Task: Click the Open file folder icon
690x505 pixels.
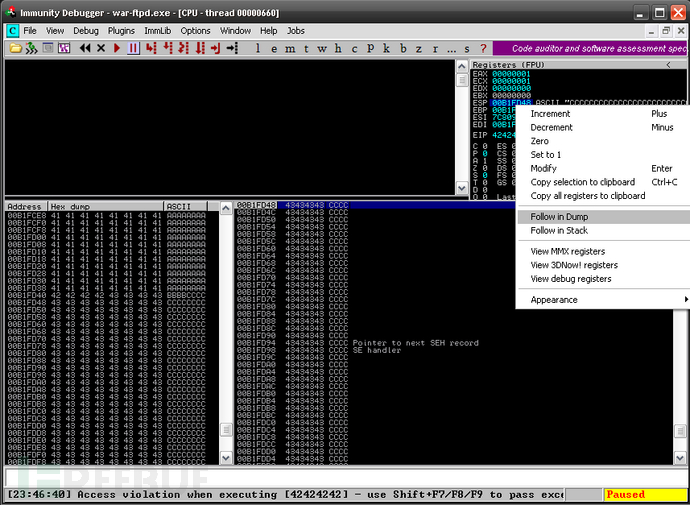Action: click(x=14, y=48)
